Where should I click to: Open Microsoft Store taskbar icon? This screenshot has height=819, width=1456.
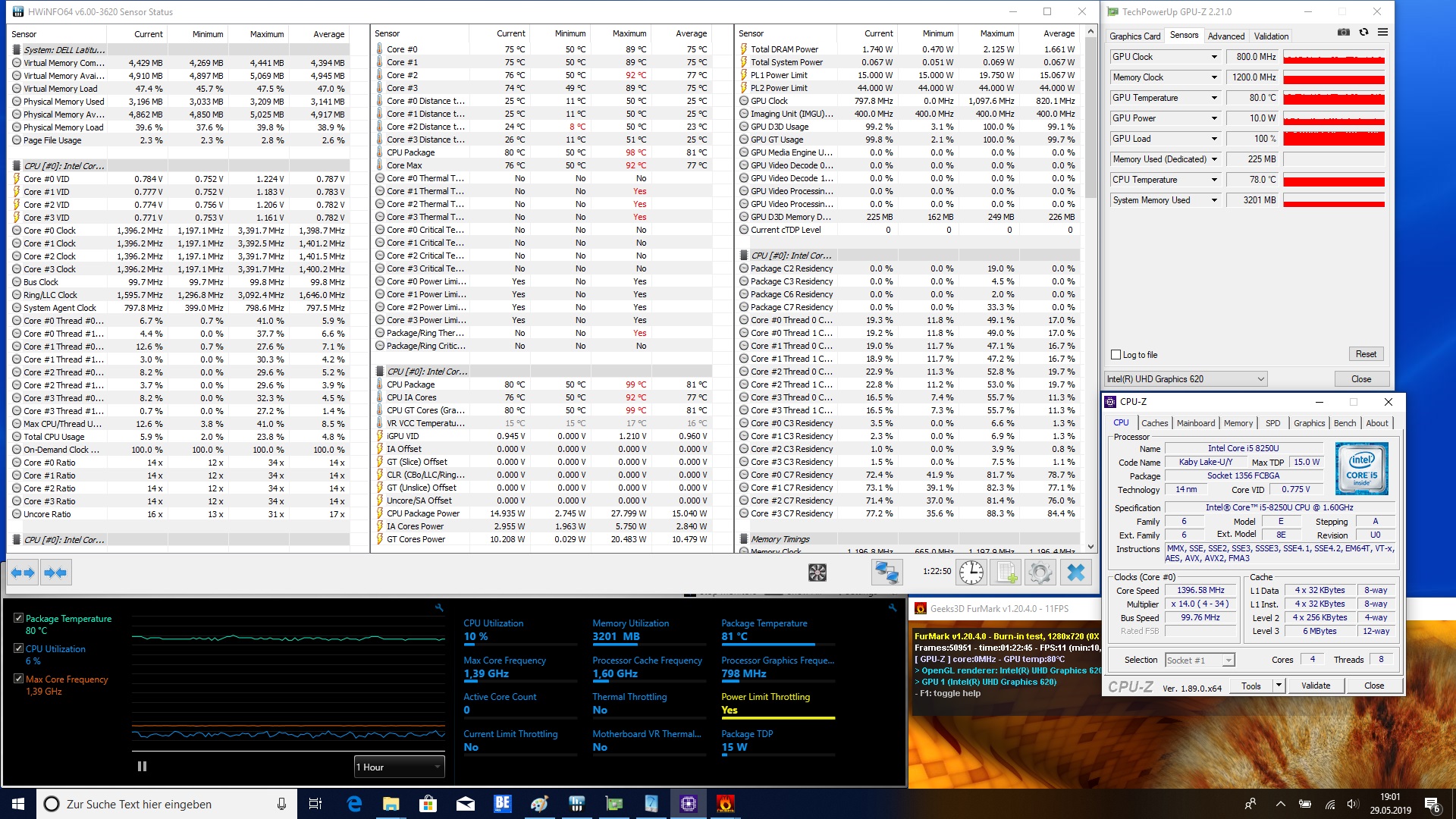(428, 804)
